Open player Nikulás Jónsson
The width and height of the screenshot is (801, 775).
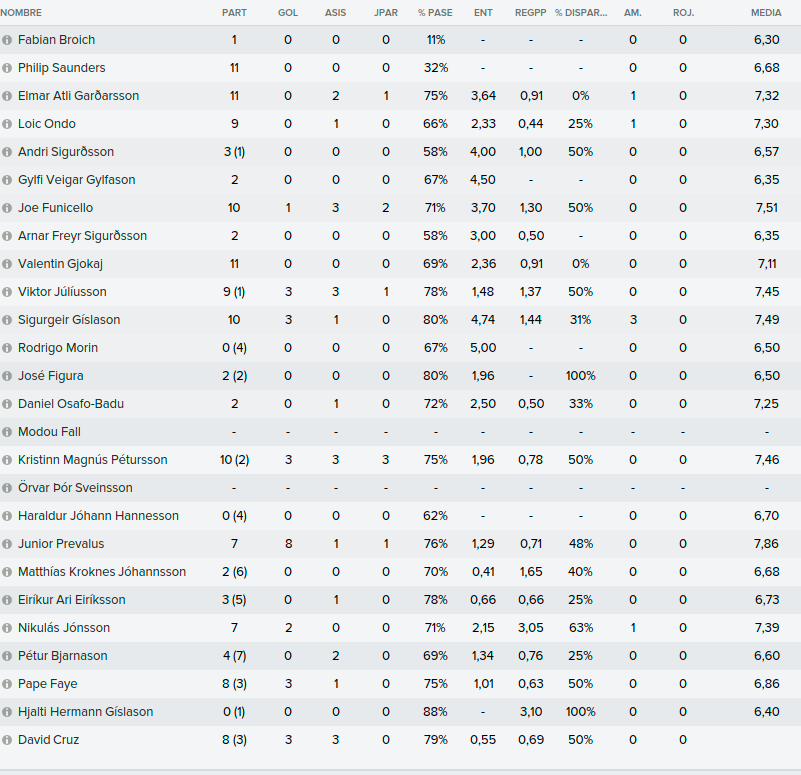pos(64,628)
